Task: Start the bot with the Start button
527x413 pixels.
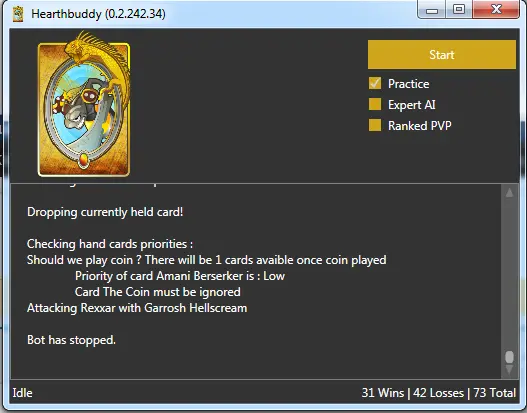Action: [x=442, y=55]
